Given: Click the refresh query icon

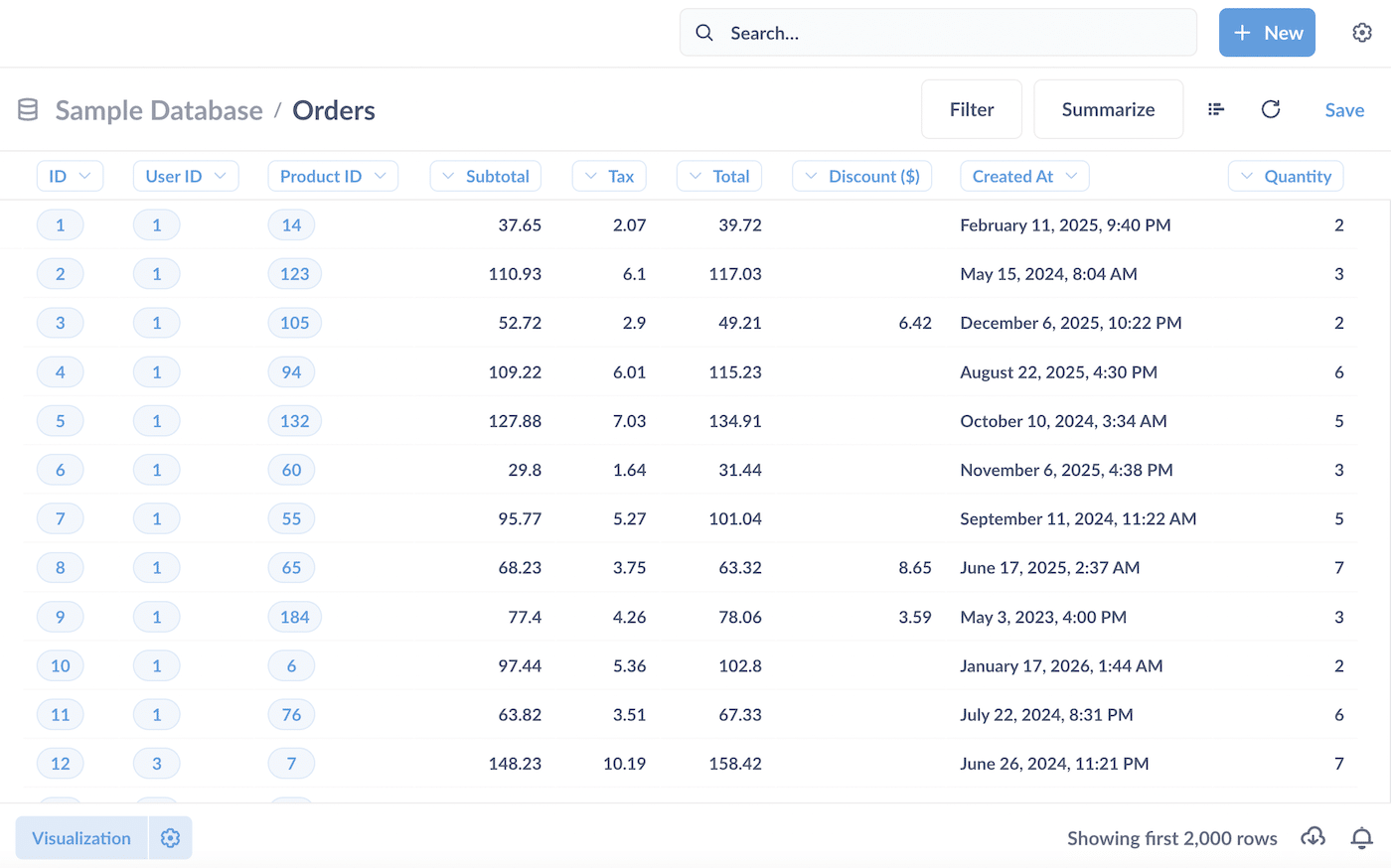Looking at the screenshot, I should 1271,109.
